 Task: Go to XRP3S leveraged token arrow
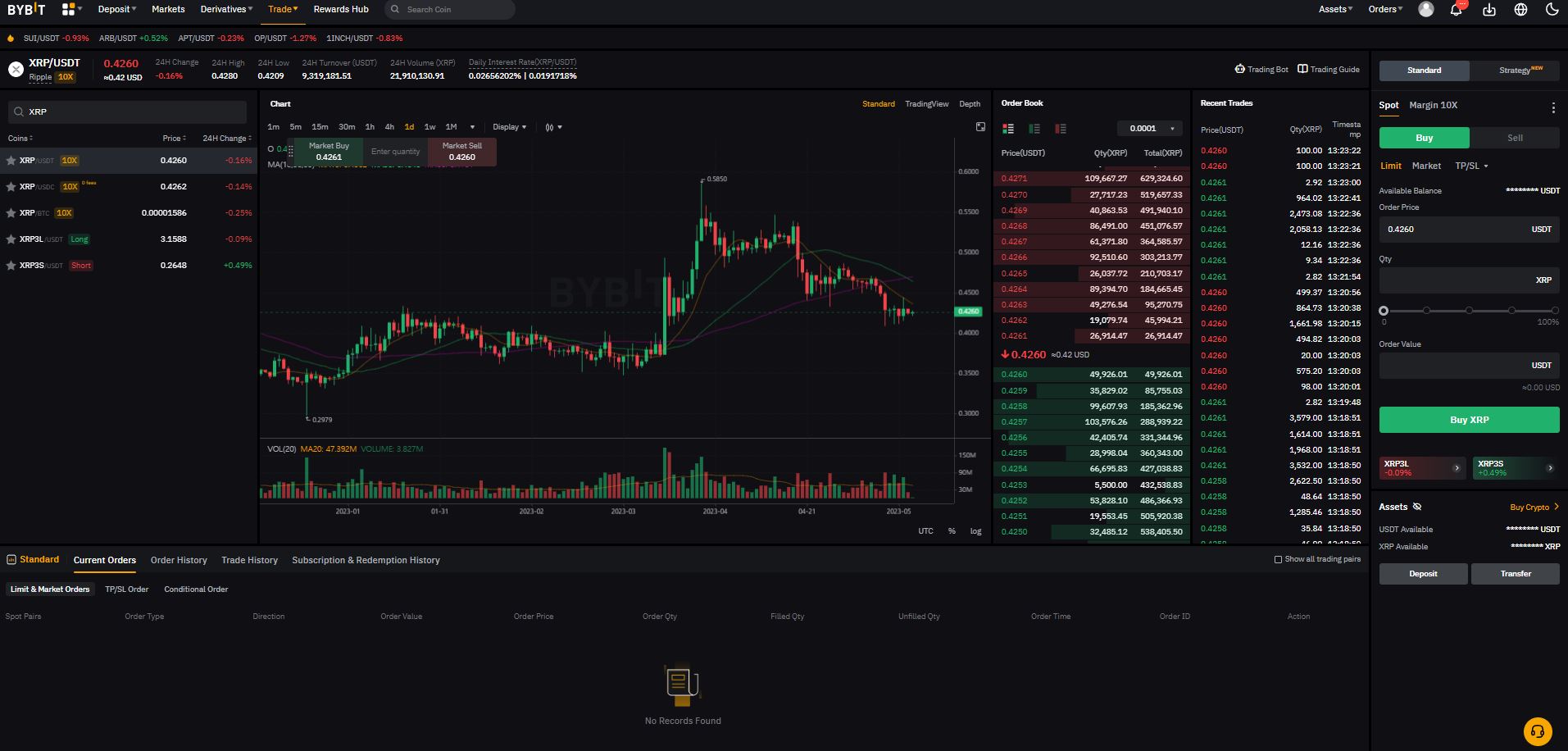(x=1550, y=468)
